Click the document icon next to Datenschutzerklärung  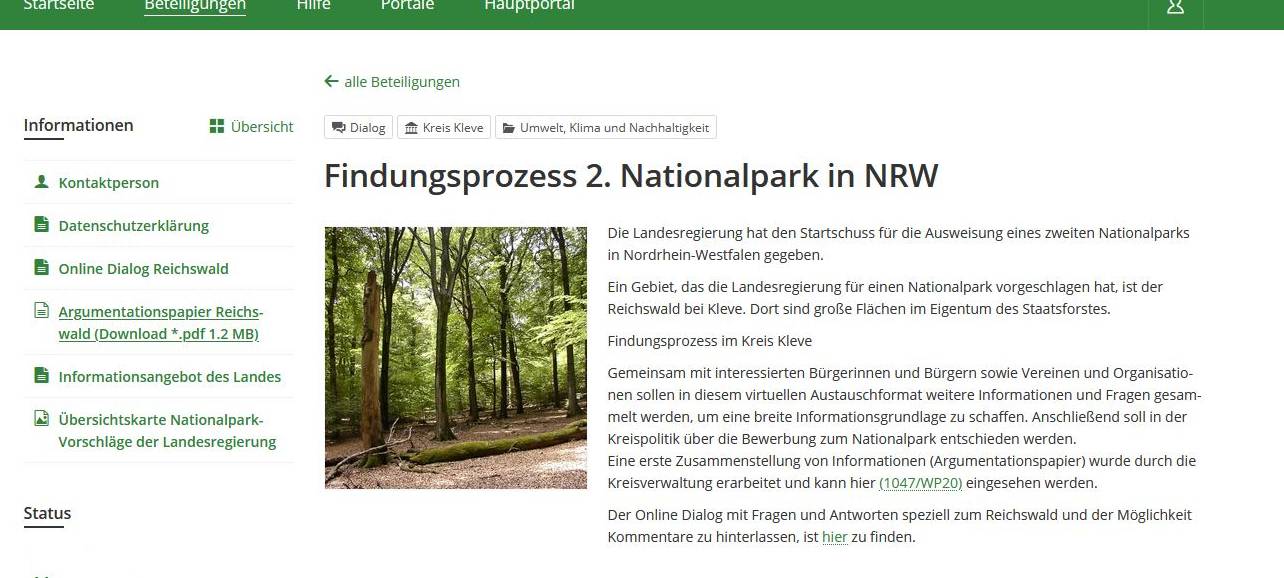pyautogui.click(x=40, y=225)
